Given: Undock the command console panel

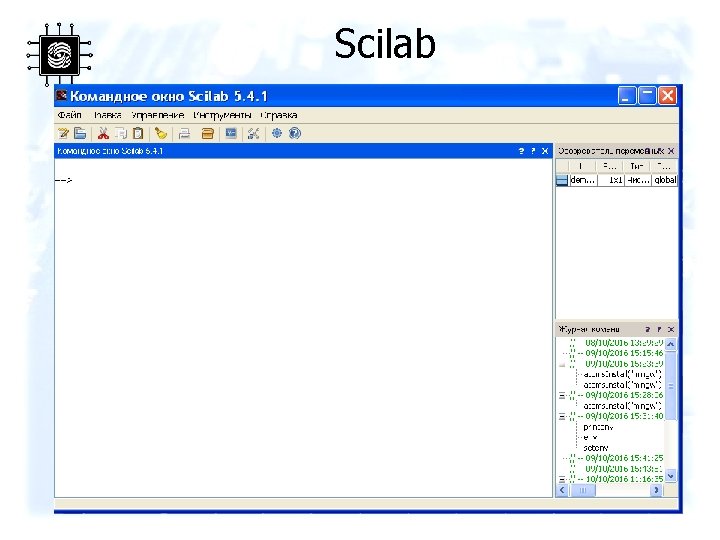Looking at the screenshot, I should pyautogui.click(x=533, y=151).
